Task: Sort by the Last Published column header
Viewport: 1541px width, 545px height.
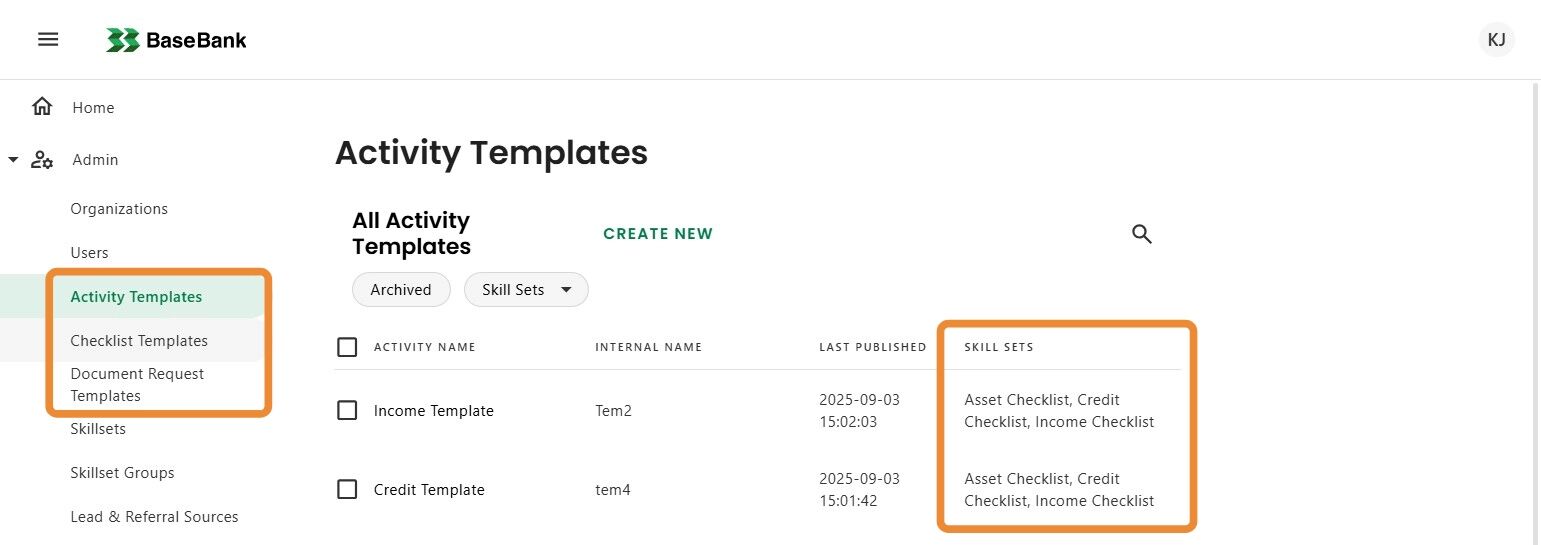Action: [872, 347]
